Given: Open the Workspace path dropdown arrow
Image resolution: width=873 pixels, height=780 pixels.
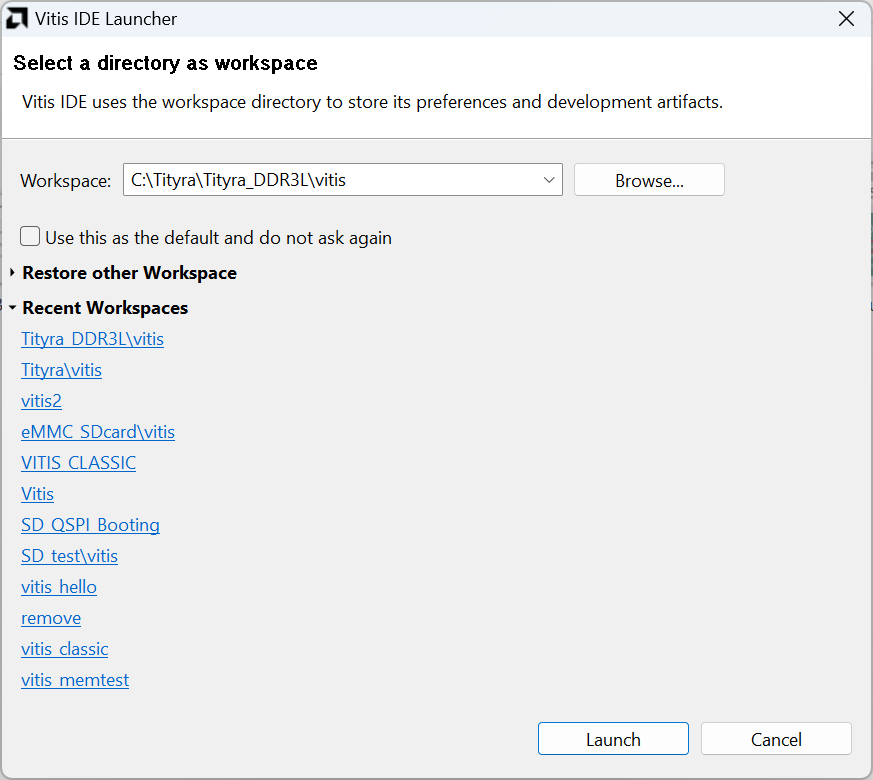Looking at the screenshot, I should pos(549,180).
